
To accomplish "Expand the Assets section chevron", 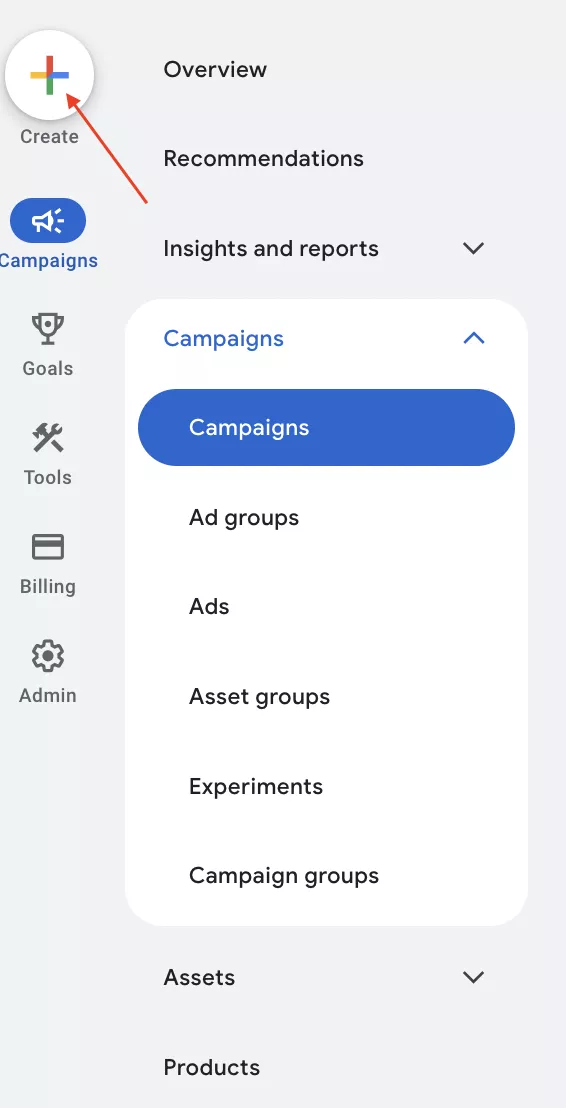I will pos(473,977).
